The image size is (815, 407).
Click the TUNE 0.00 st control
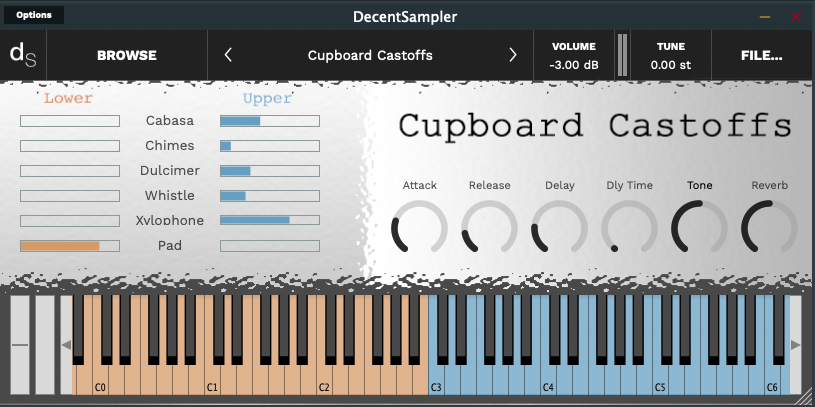click(x=671, y=55)
